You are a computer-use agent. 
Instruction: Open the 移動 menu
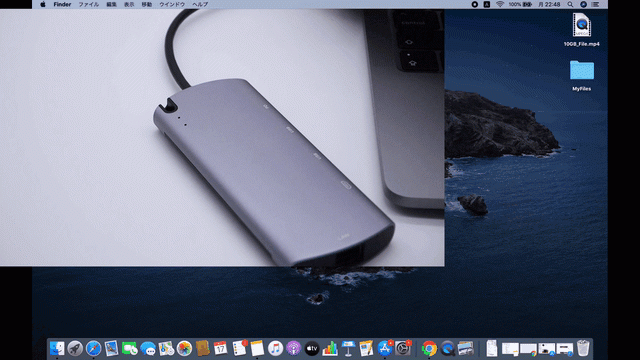pos(147,4)
